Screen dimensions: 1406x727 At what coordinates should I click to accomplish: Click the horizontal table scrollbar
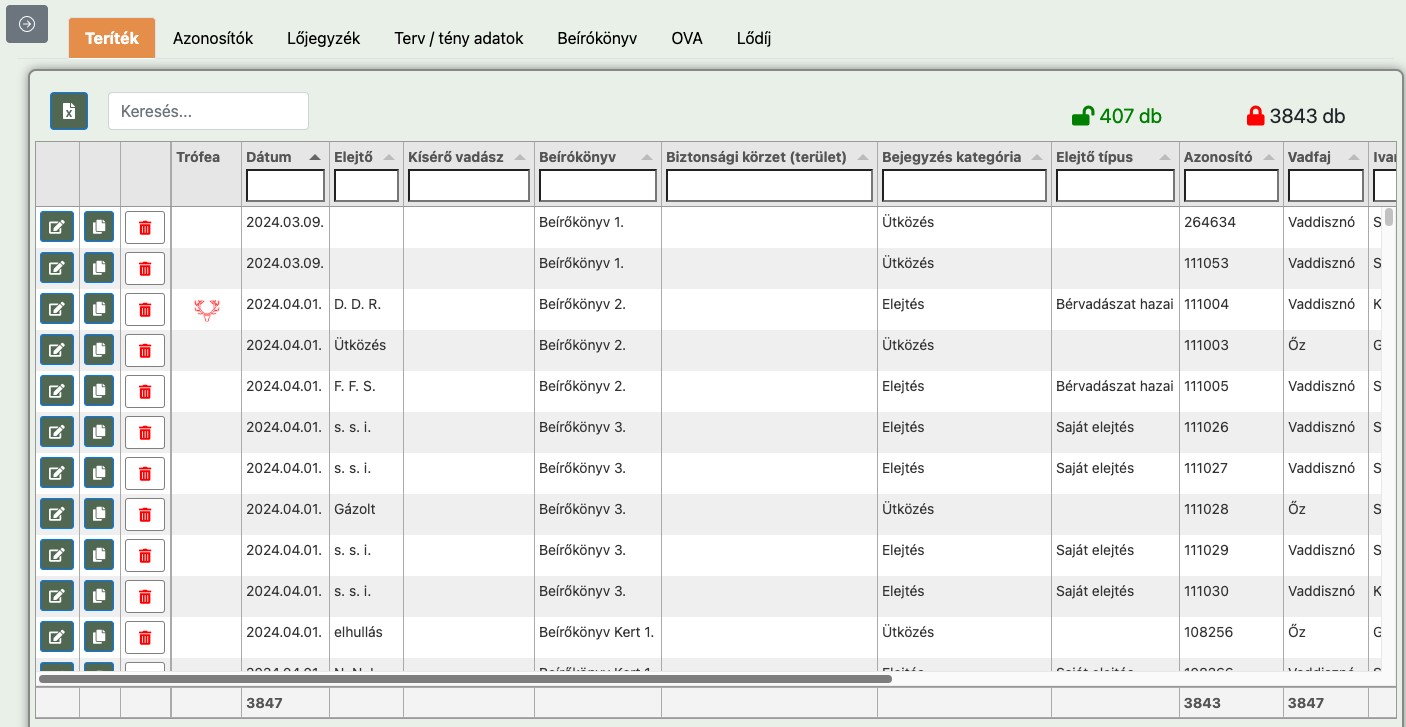pyautogui.click(x=465, y=678)
